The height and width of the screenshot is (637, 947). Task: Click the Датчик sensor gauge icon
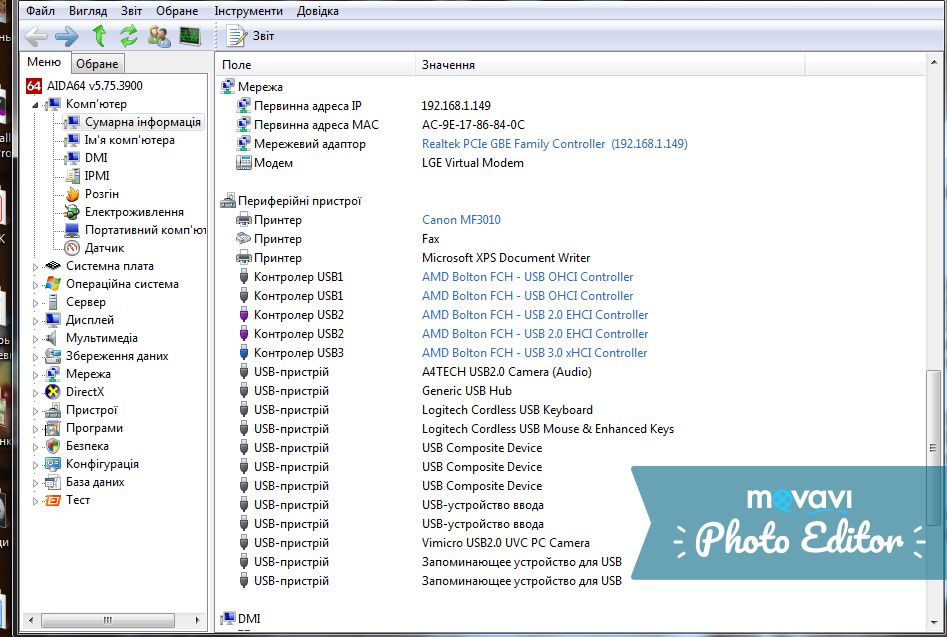72,248
